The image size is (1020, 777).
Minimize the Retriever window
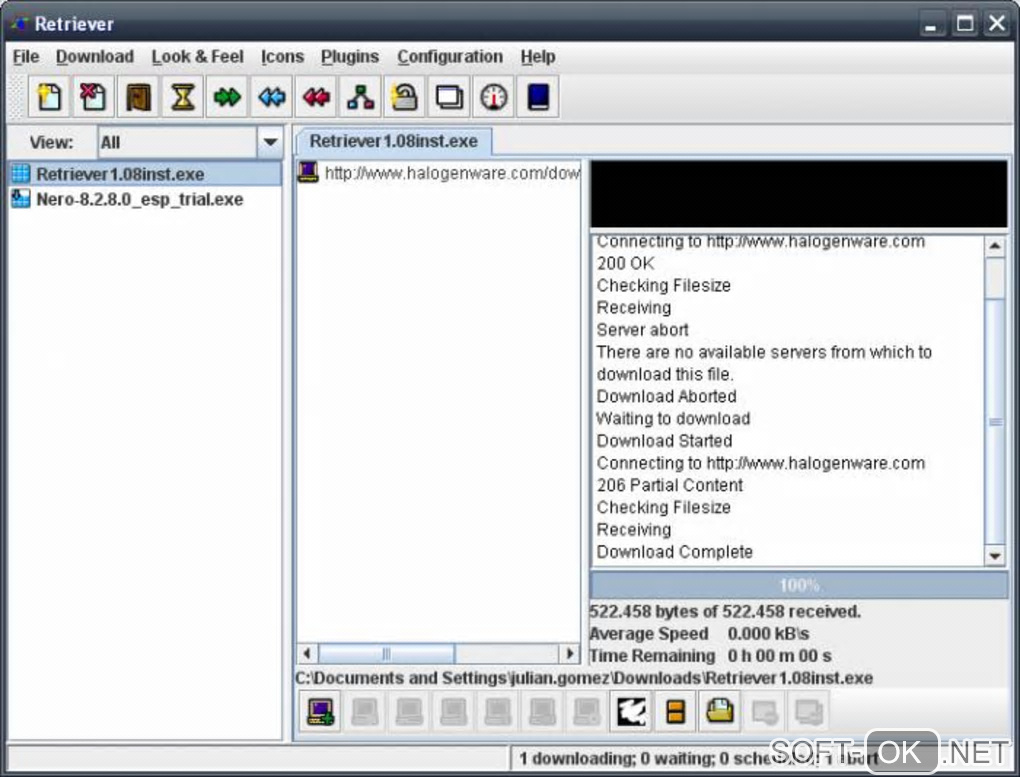[932, 25]
